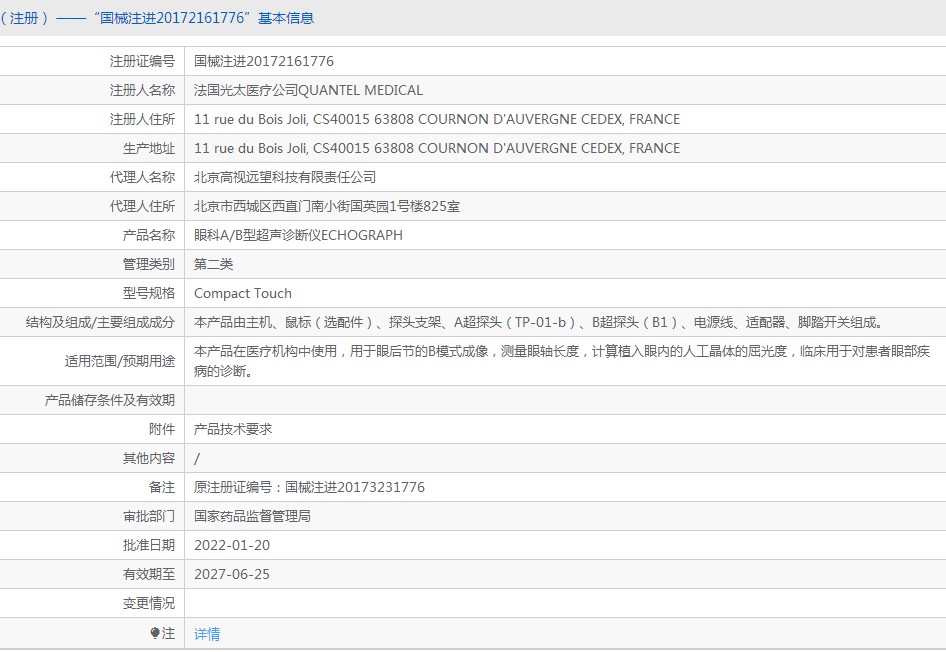946x652 pixels.
Task: Click the bullet icon beside 注 label
Action: [154, 633]
